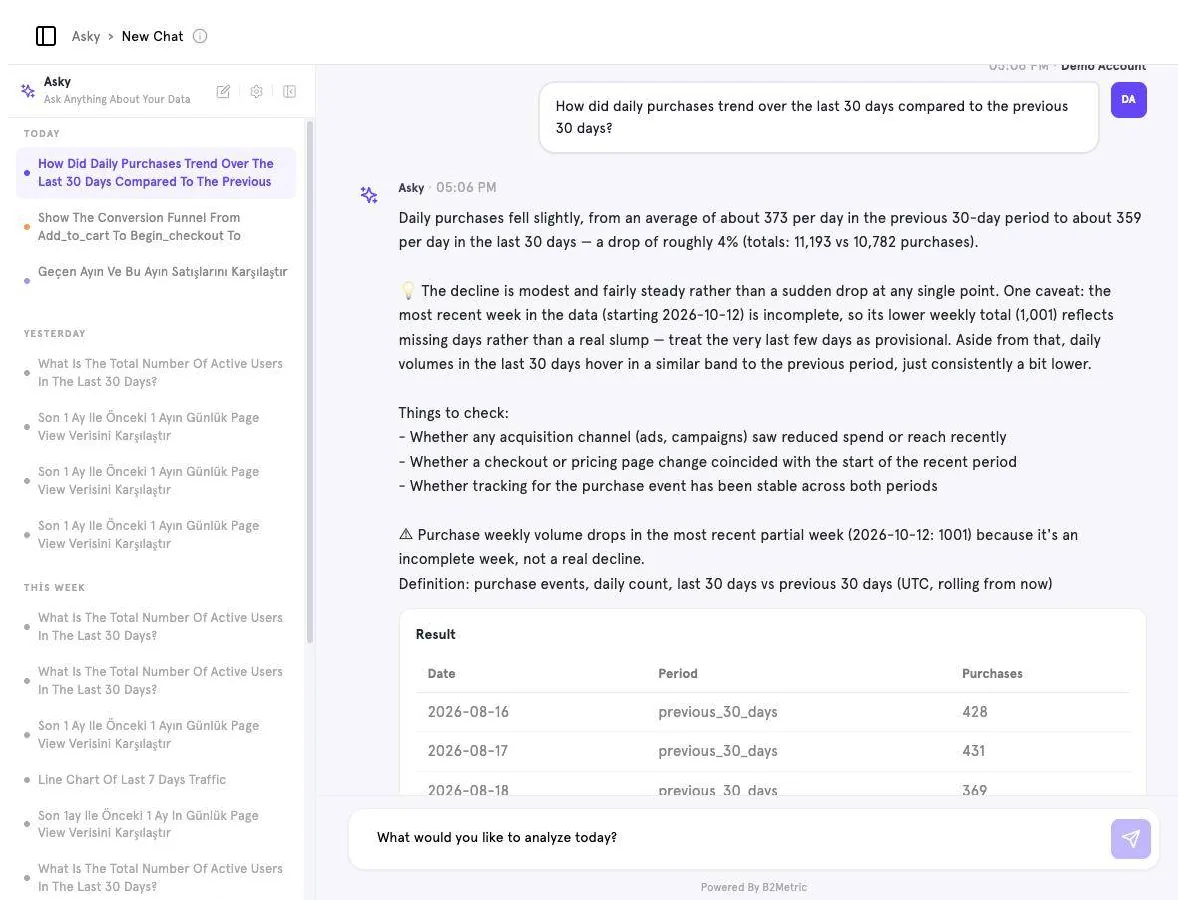Click the Purchases column header

pos(992,674)
